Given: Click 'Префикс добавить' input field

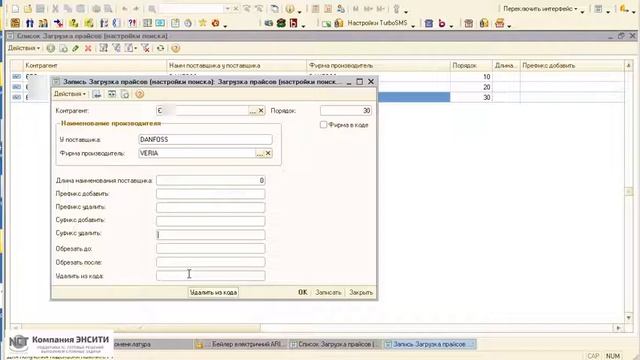Looking at the screenshot, I should (211, 194).
